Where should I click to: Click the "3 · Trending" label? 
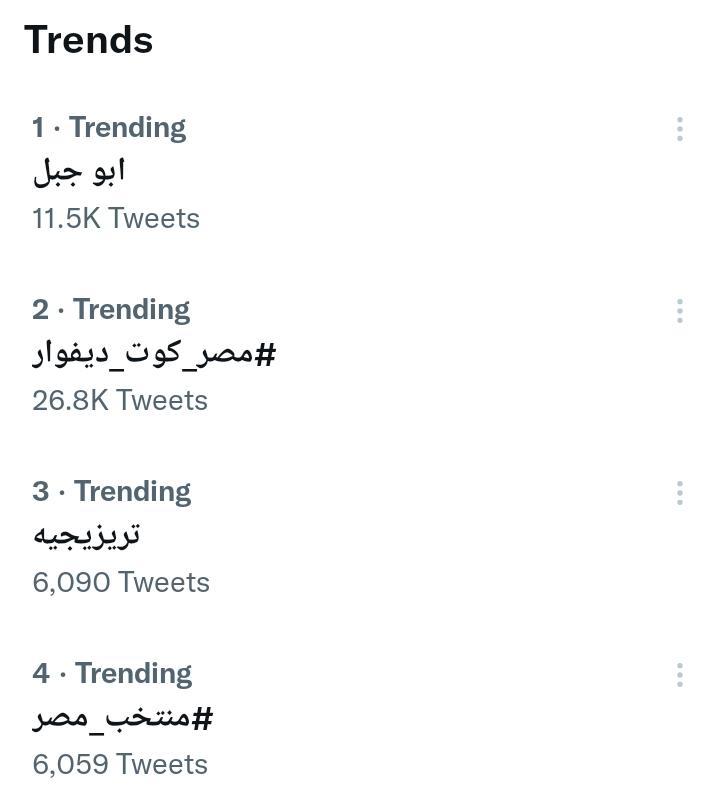coord(111,492)
